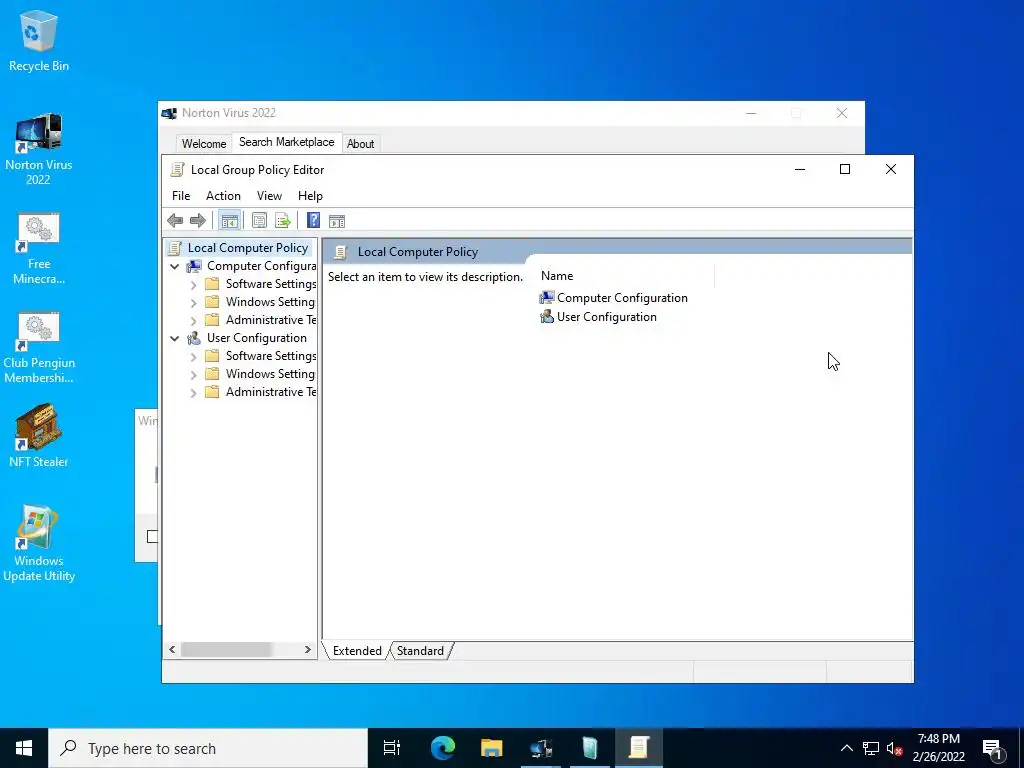Click the Recycle Bin desktop icon
1024x768 pixels.
tap(39, 40)
